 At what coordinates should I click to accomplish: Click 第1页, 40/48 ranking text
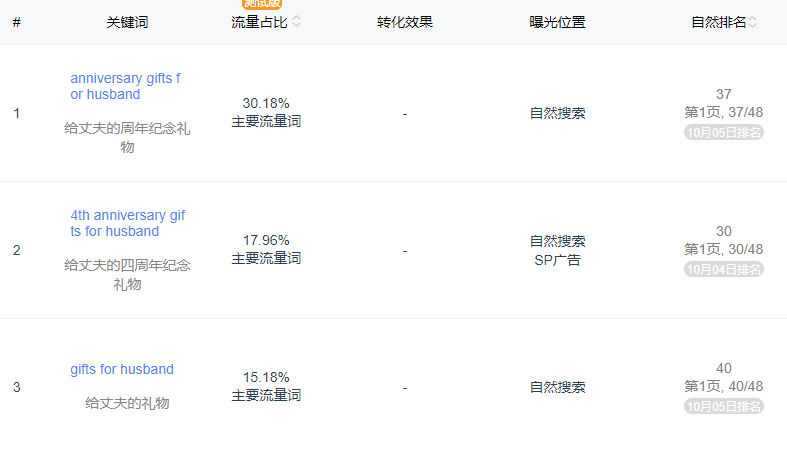tap(724, 386)
